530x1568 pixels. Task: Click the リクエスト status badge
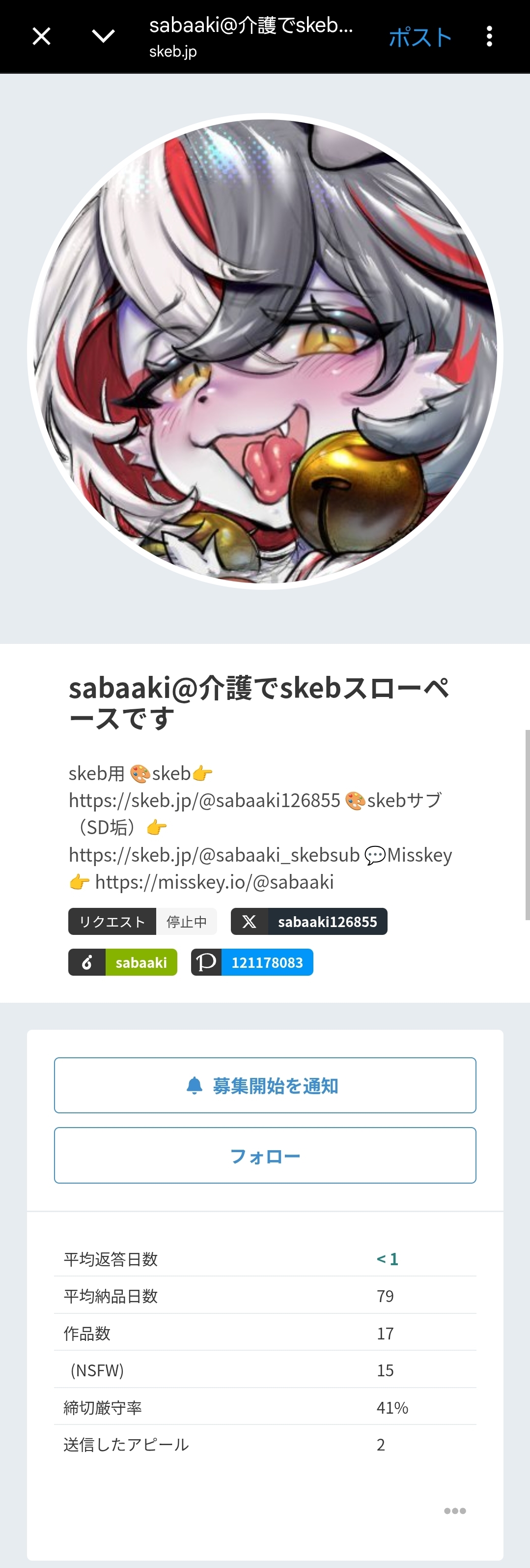pos(112,922)
